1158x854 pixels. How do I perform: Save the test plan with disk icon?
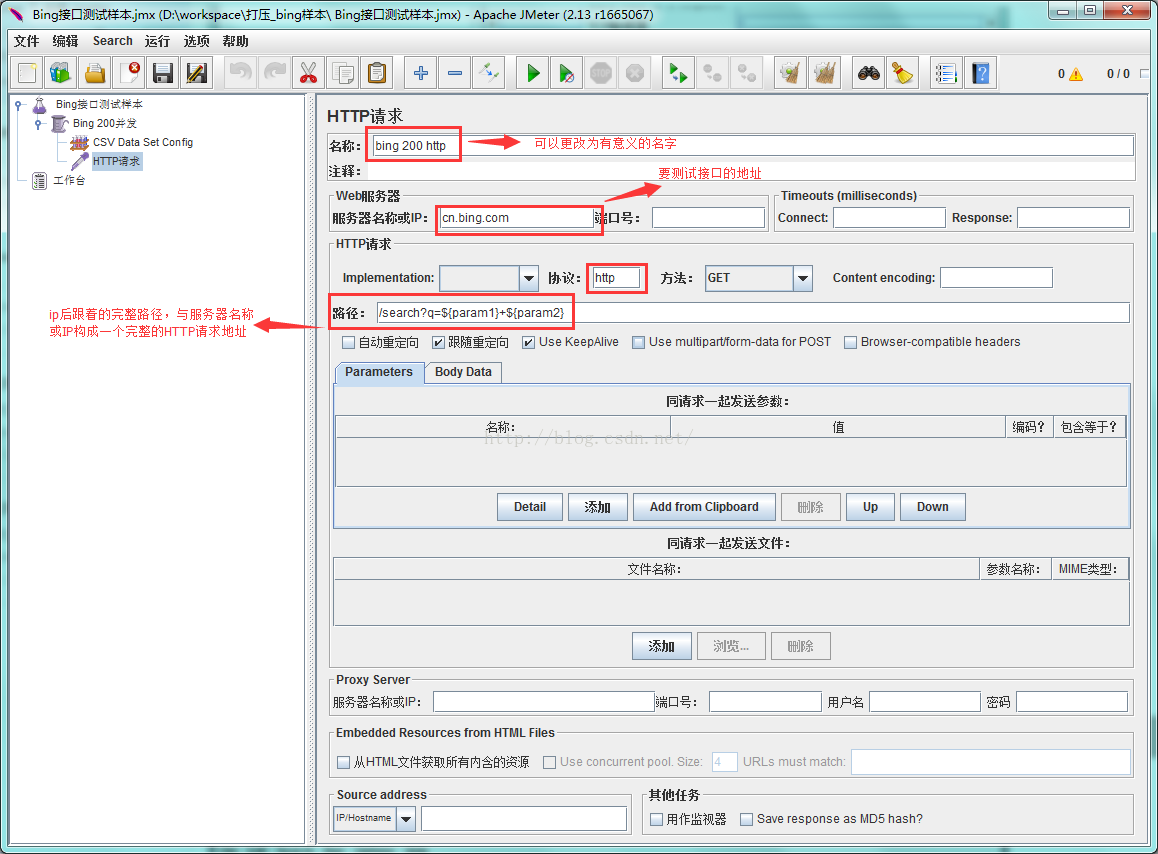tap(162, 73)
